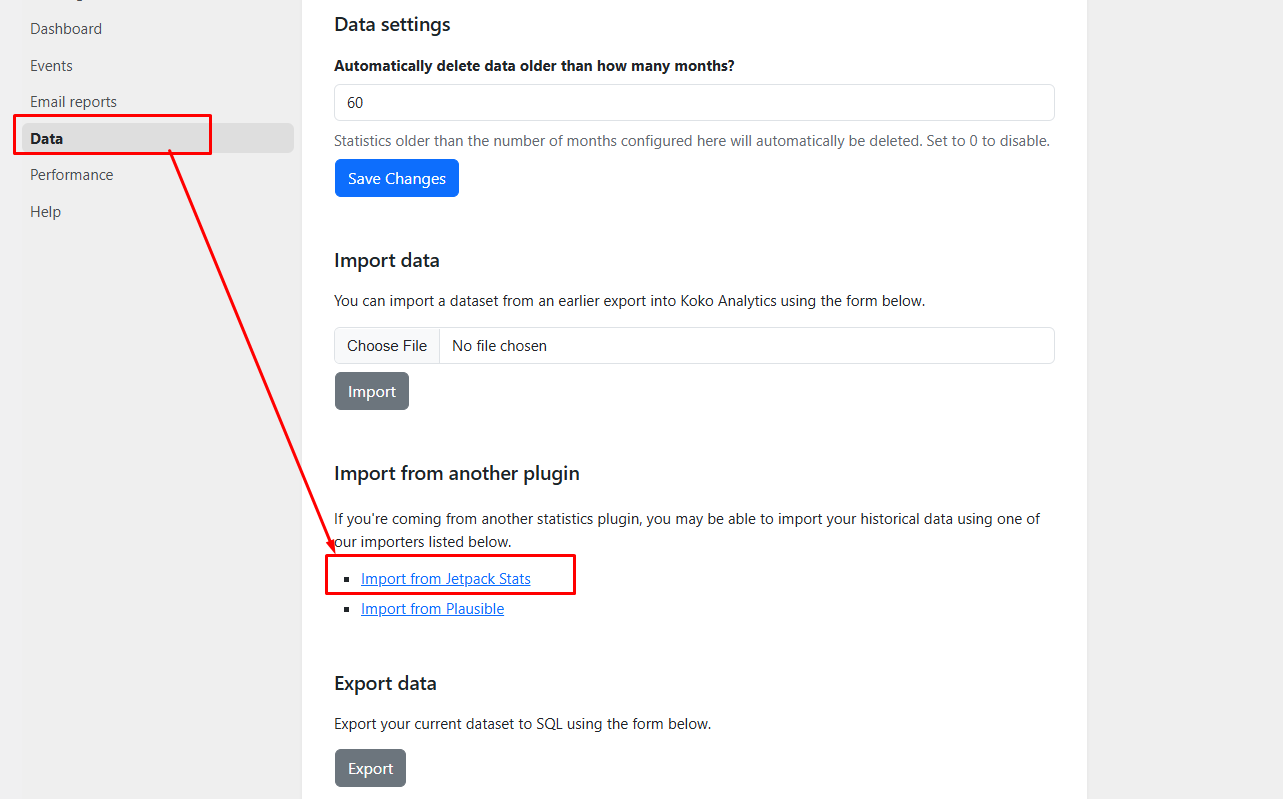
Task: Open Email reports in the sidebar
Action: pos(73,102)
